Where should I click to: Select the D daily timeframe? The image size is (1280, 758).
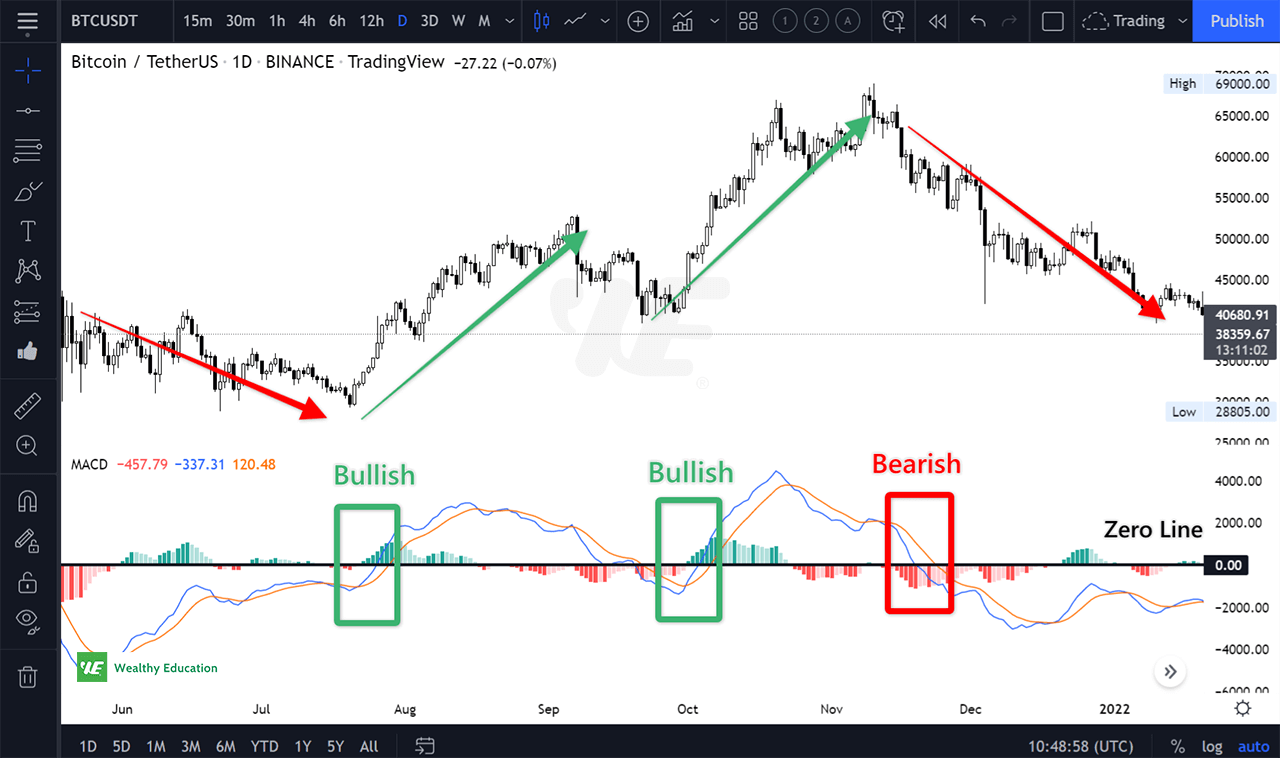point(402,21)
